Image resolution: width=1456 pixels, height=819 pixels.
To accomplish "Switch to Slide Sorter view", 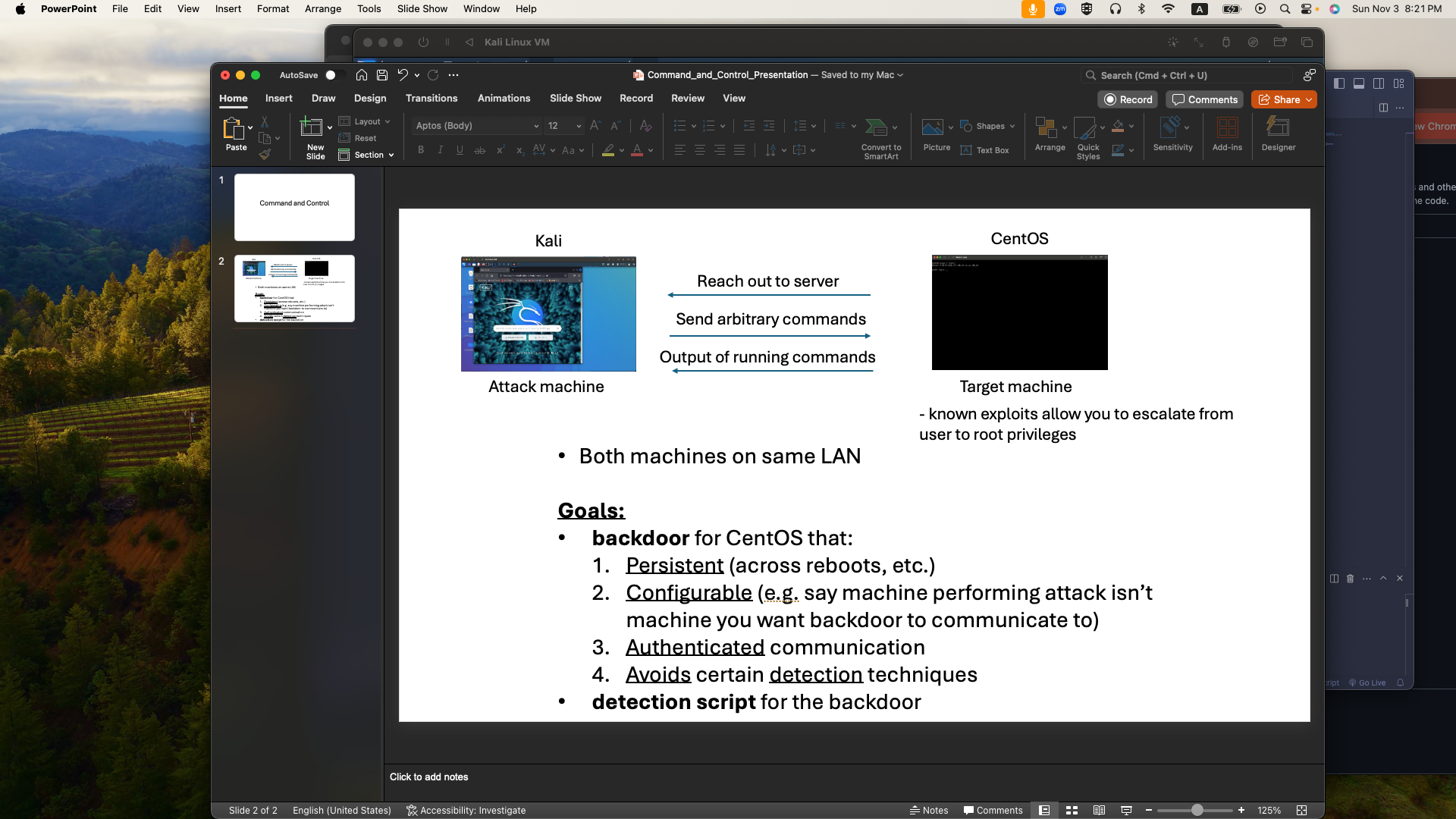I will coord(1072,810).
